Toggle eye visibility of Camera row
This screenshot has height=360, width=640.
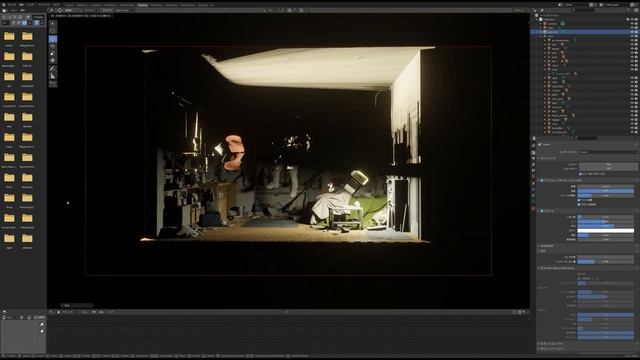pos(632,24)
